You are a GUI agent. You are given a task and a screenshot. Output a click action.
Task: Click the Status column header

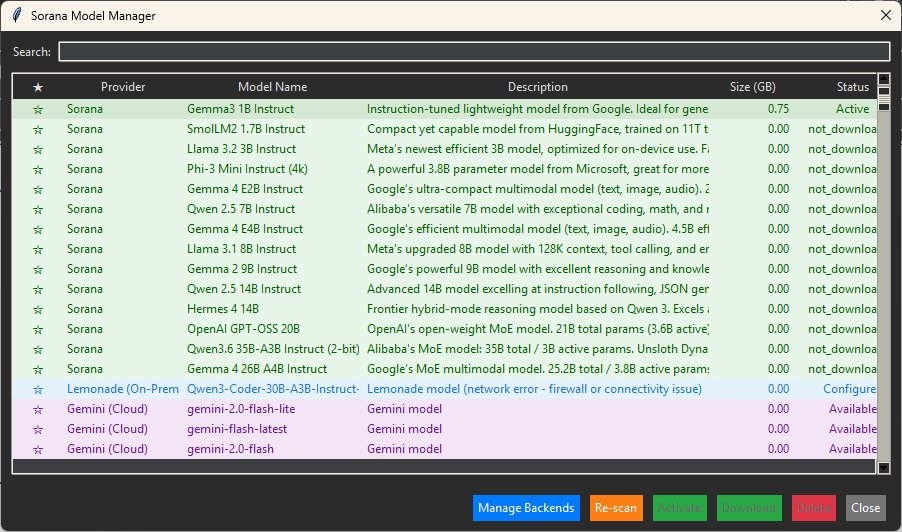point(853,87)
